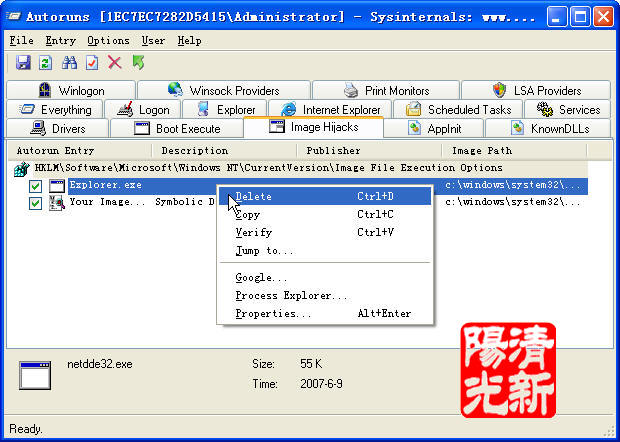
Task: Click the Autoruns title bar application icon
Action: click(x=14, y=17)
